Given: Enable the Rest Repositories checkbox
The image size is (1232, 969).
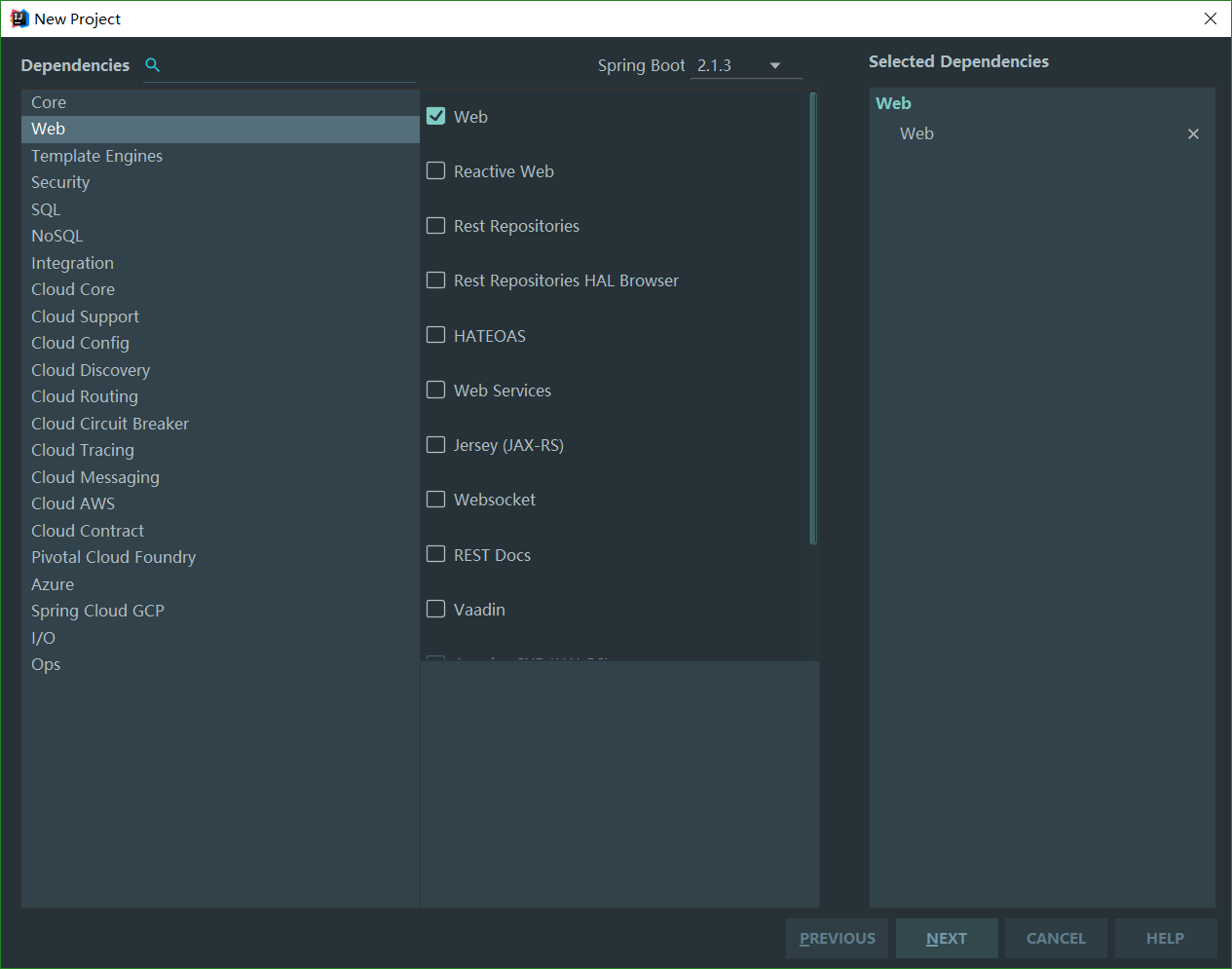Looking at the screenshot, I should tap(436, 226).
